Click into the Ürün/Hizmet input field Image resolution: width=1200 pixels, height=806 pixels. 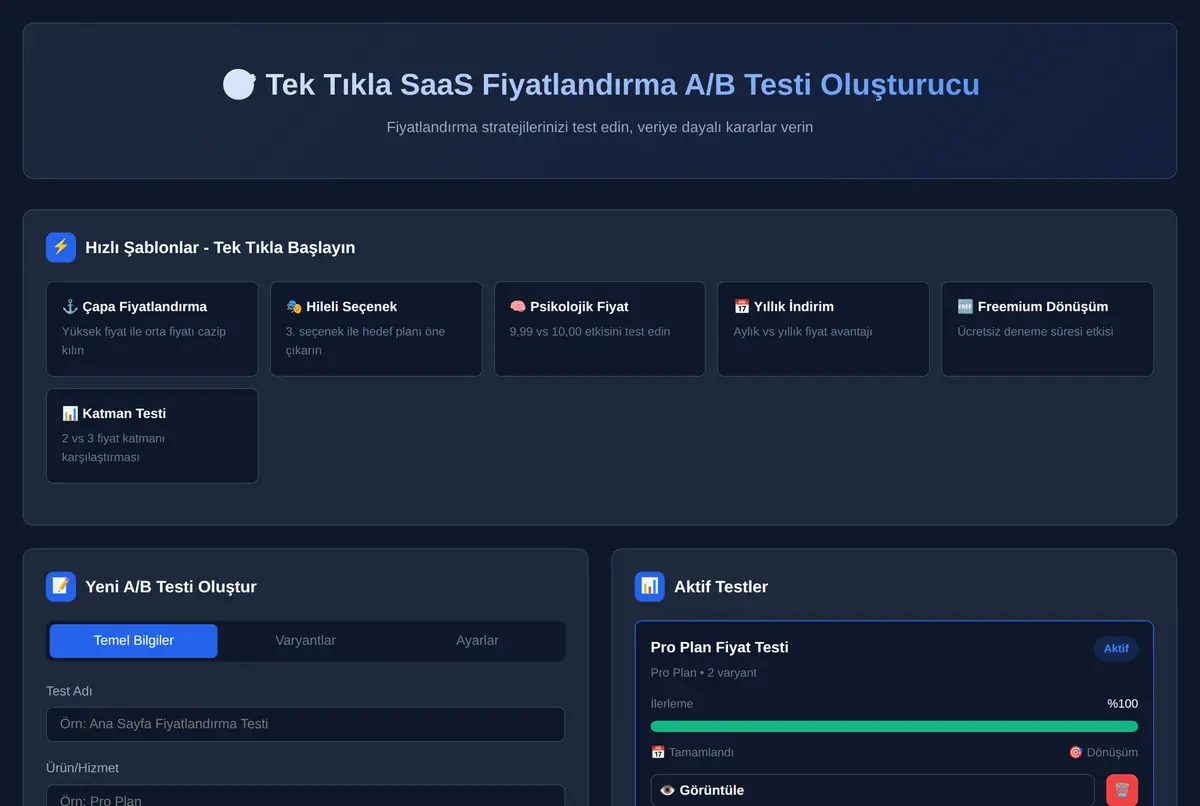point(305,796)
